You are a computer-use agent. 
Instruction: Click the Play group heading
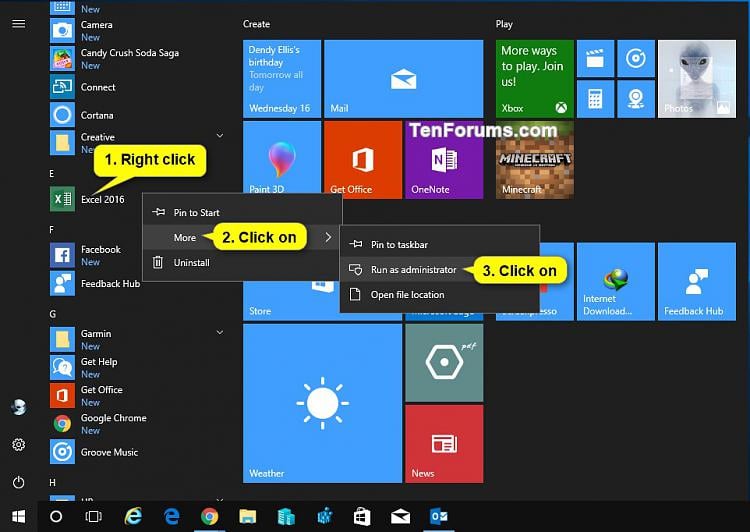point(504,24)
